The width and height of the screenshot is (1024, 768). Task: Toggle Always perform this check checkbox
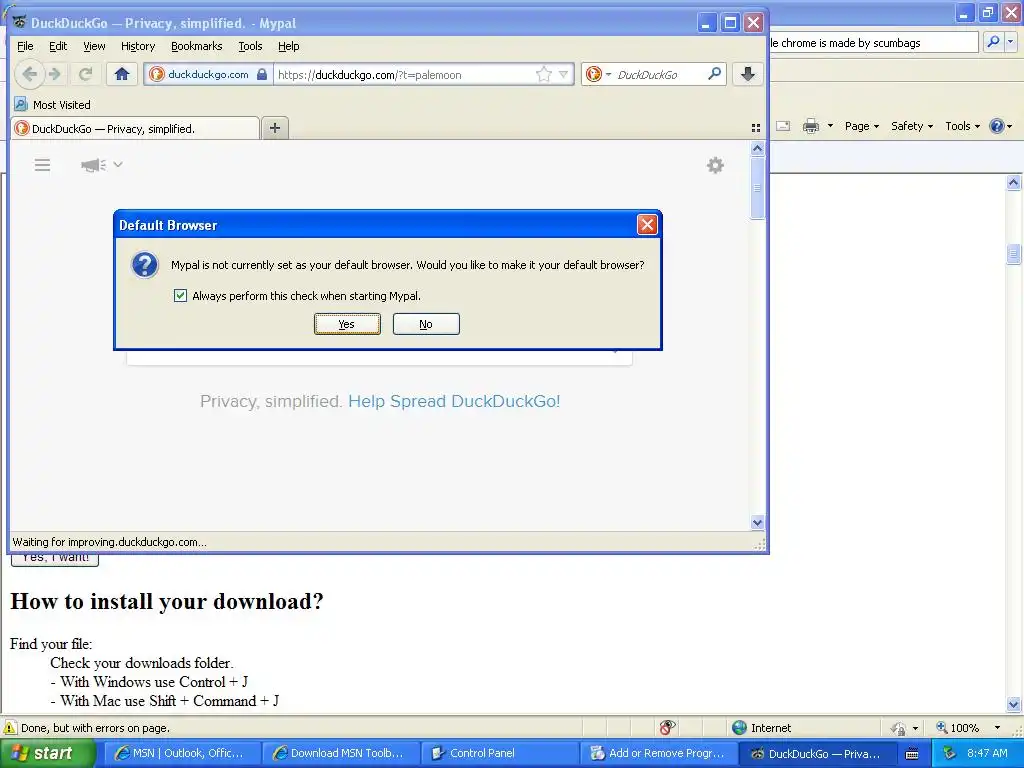pos(180,296)
